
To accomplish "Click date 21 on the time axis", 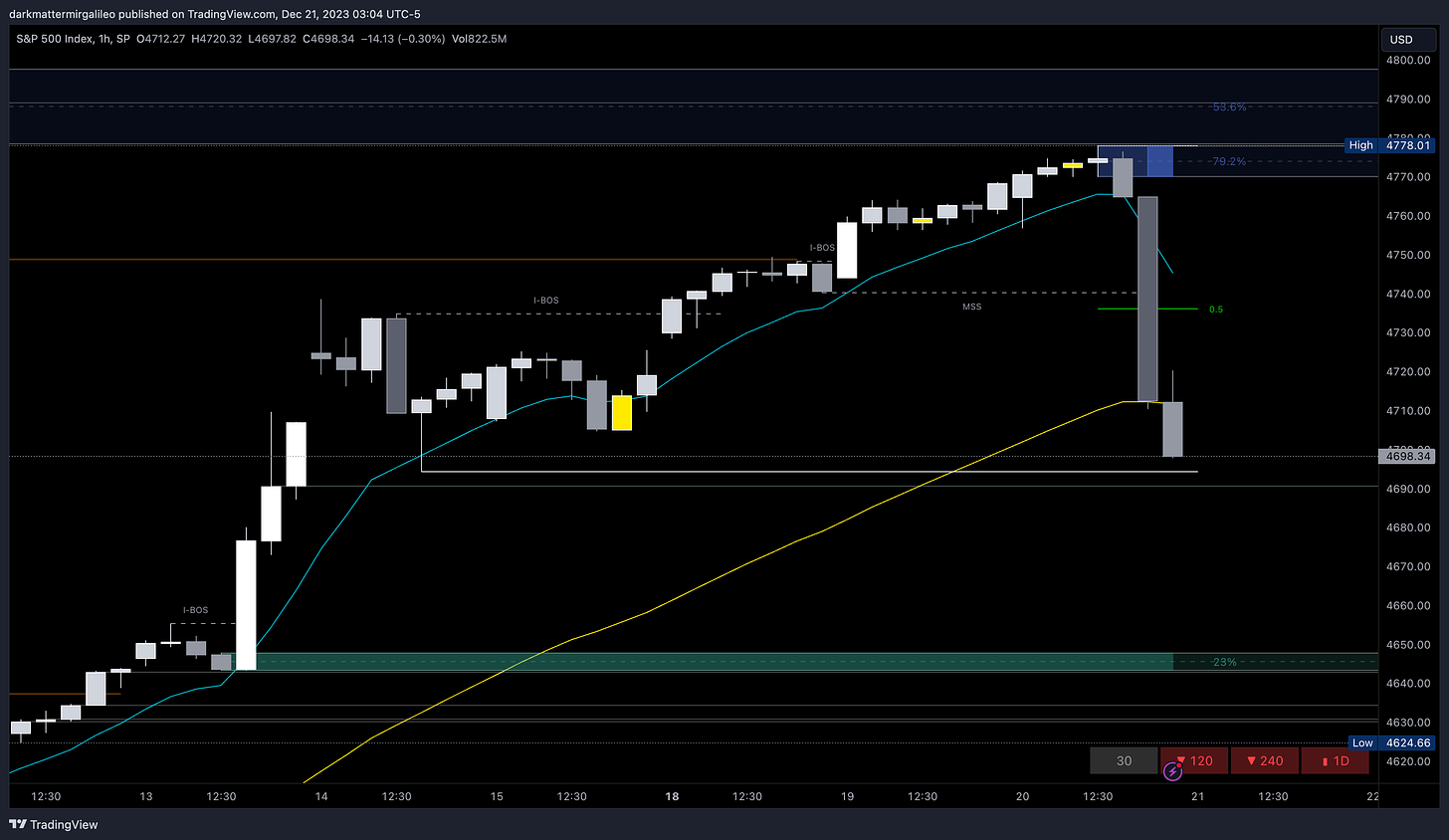I will coord(1198,796).
